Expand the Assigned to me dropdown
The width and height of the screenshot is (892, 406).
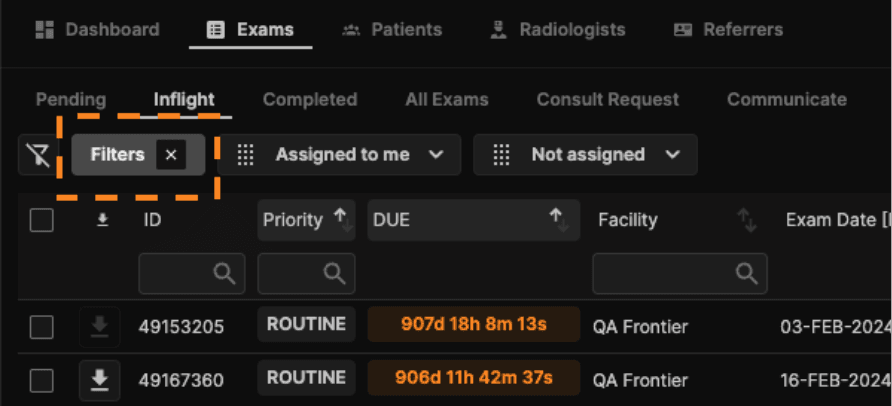coord(339,155)
